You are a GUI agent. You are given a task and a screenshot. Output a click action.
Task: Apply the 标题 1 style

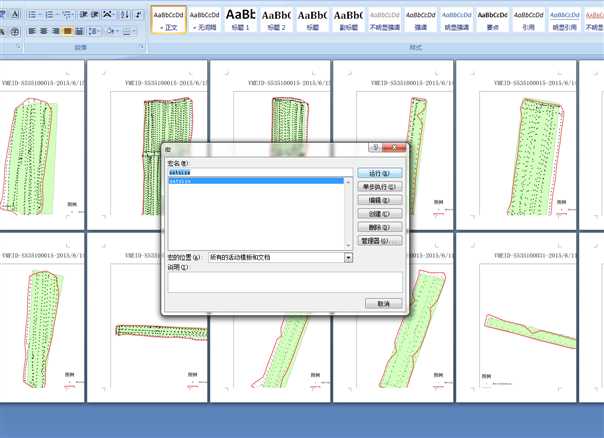[240, 20]
